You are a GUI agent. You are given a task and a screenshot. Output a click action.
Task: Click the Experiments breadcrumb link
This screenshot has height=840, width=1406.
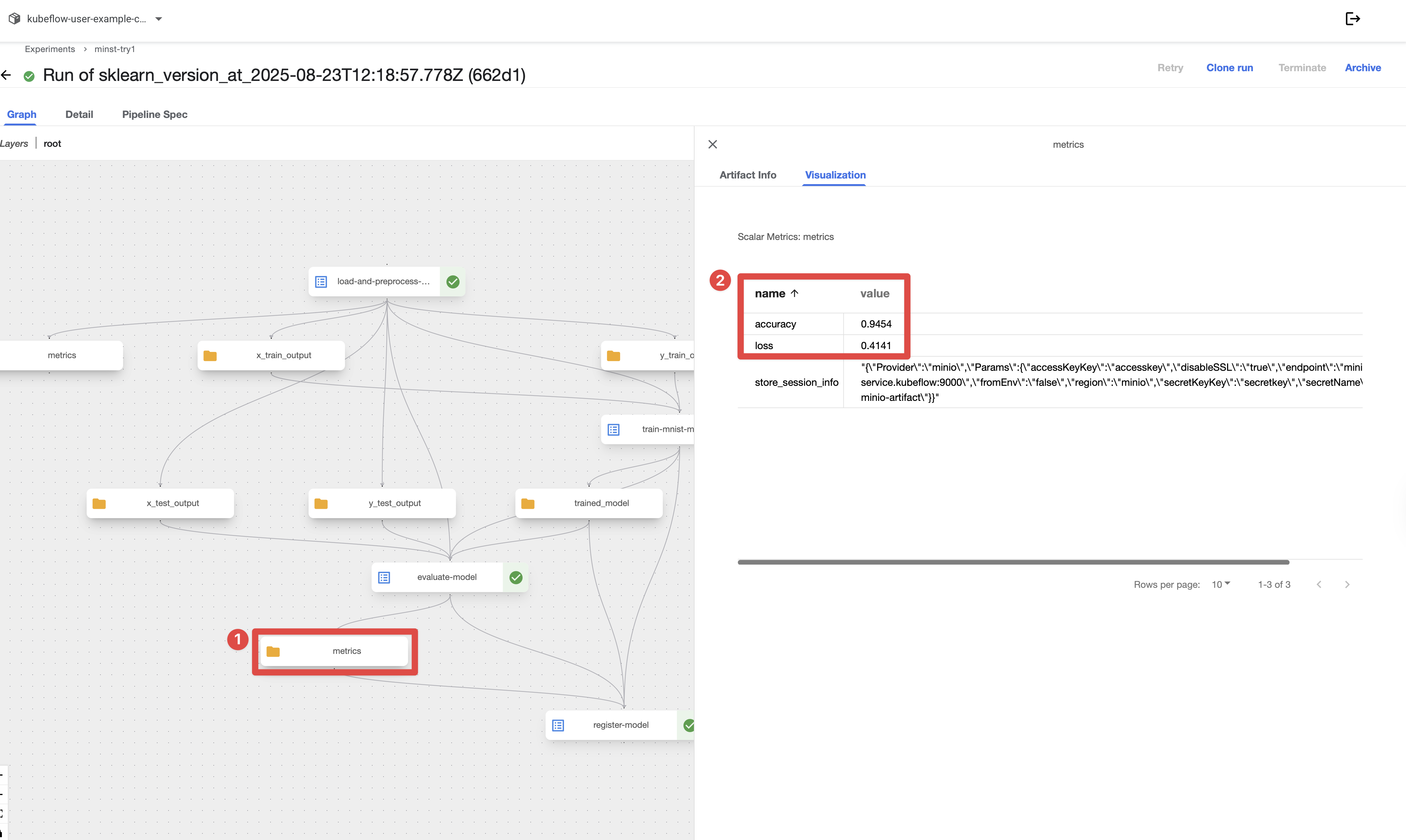(50, 49)
